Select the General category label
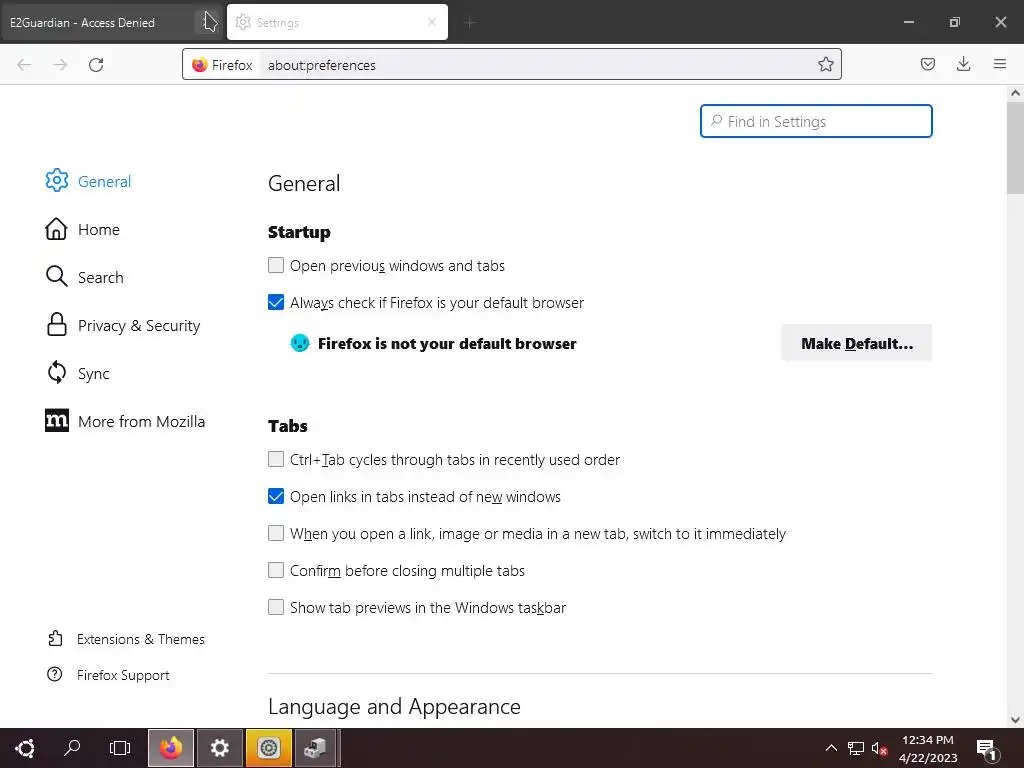Image resolution: width=1024 pixels, height=768 pixels. (104, 182)
